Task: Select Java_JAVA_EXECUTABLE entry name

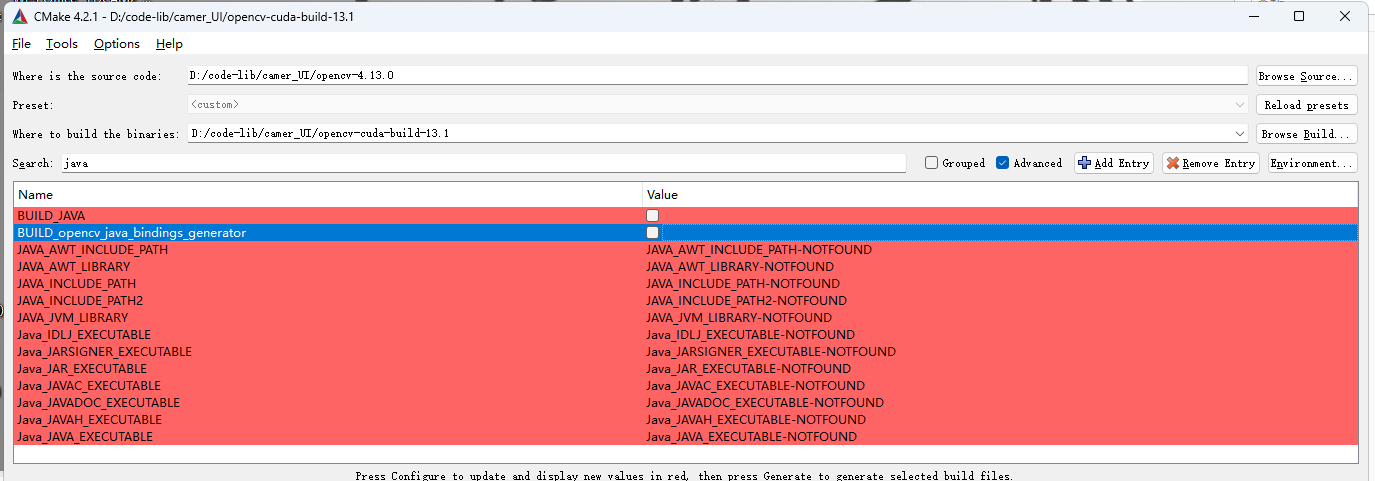Action: click(85, 437)
